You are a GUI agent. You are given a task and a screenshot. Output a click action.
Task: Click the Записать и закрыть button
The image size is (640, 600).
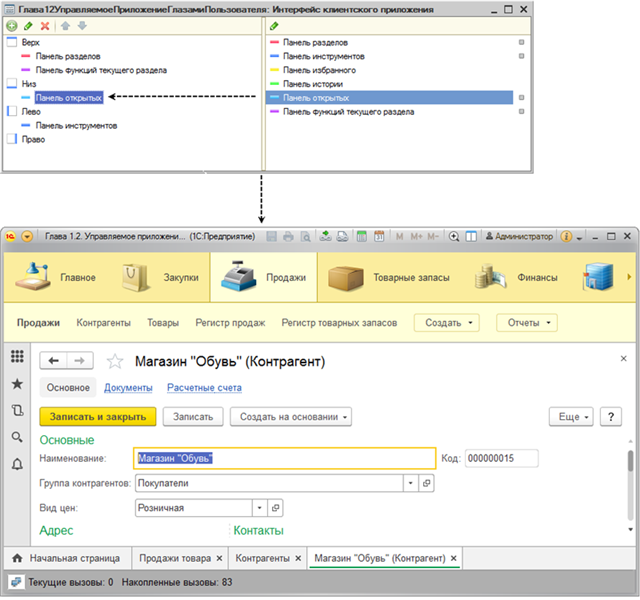[x=97, y=416]
